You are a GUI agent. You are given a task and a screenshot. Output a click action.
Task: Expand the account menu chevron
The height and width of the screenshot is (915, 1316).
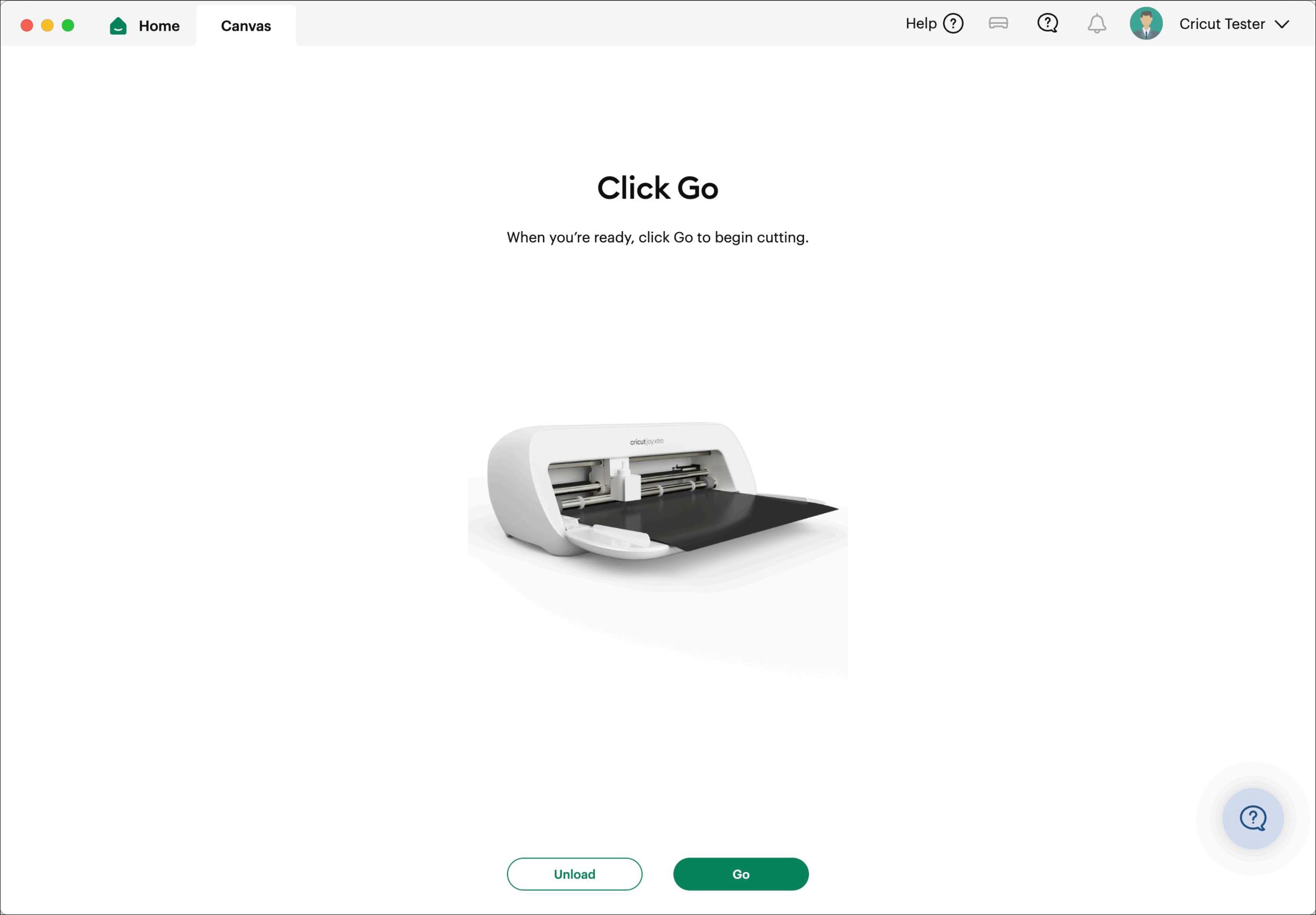[x=1282, y=24]
